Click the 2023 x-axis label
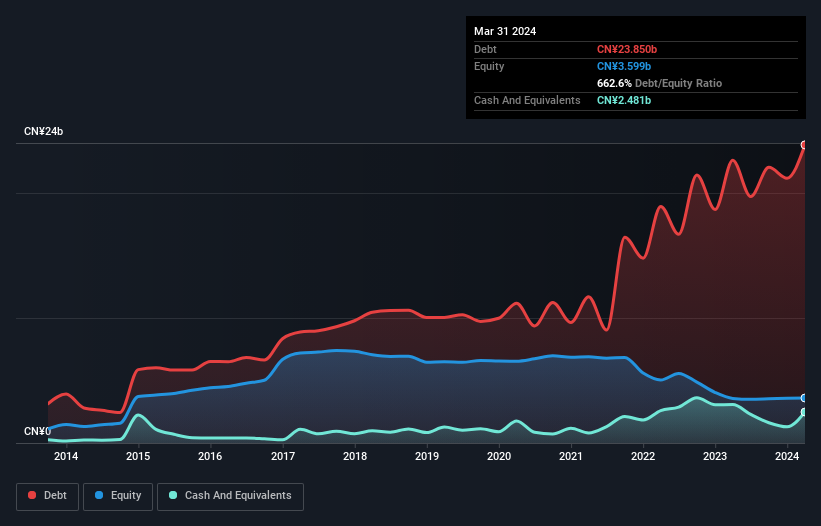The width and height of the screenshot is (821, 526). tap(715, 457)
